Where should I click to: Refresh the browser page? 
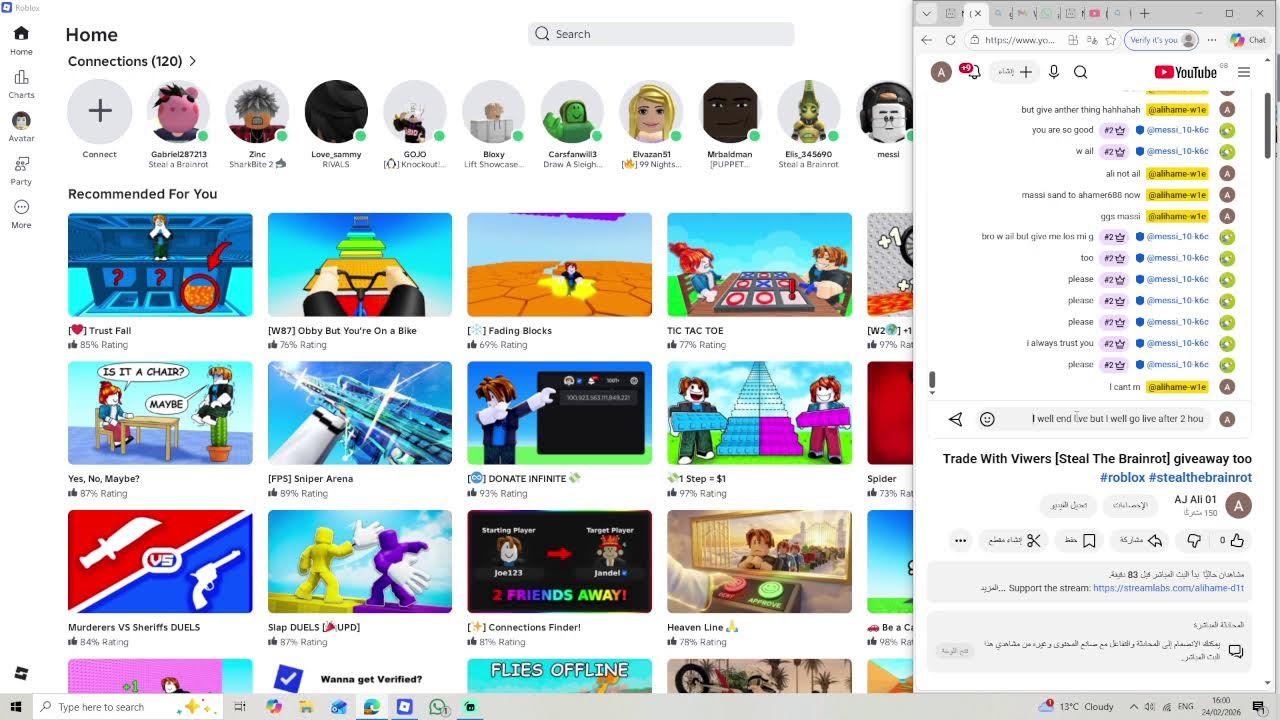click(950, 40)
